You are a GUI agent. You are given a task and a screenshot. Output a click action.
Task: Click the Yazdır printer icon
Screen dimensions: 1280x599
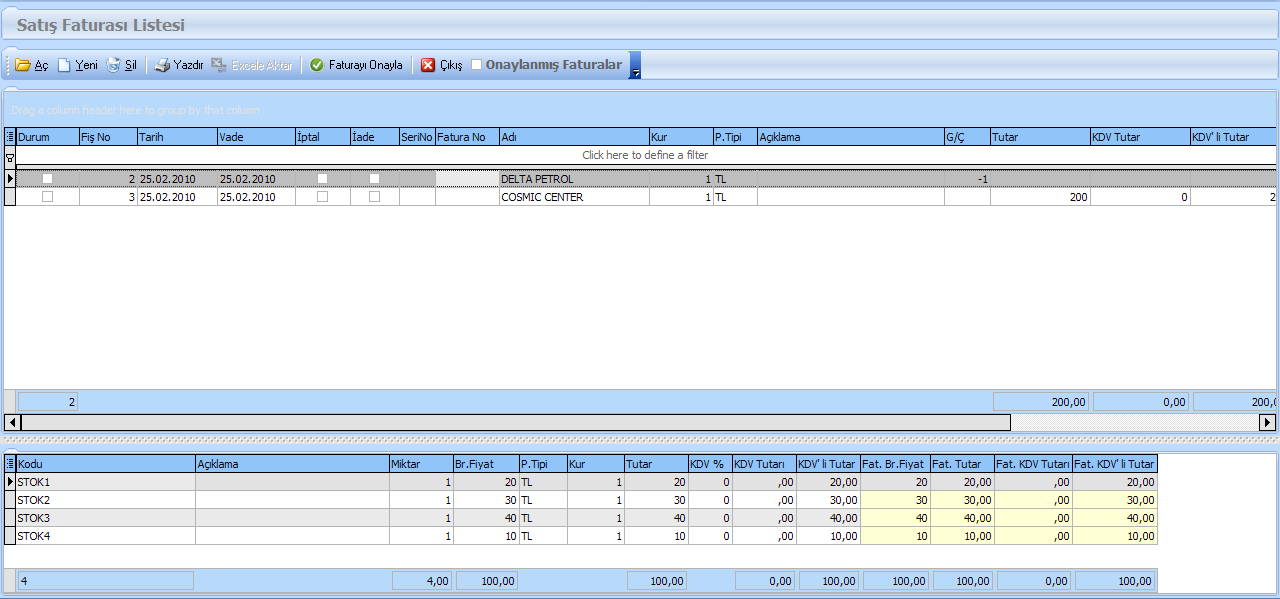click(x=162, y=65)
